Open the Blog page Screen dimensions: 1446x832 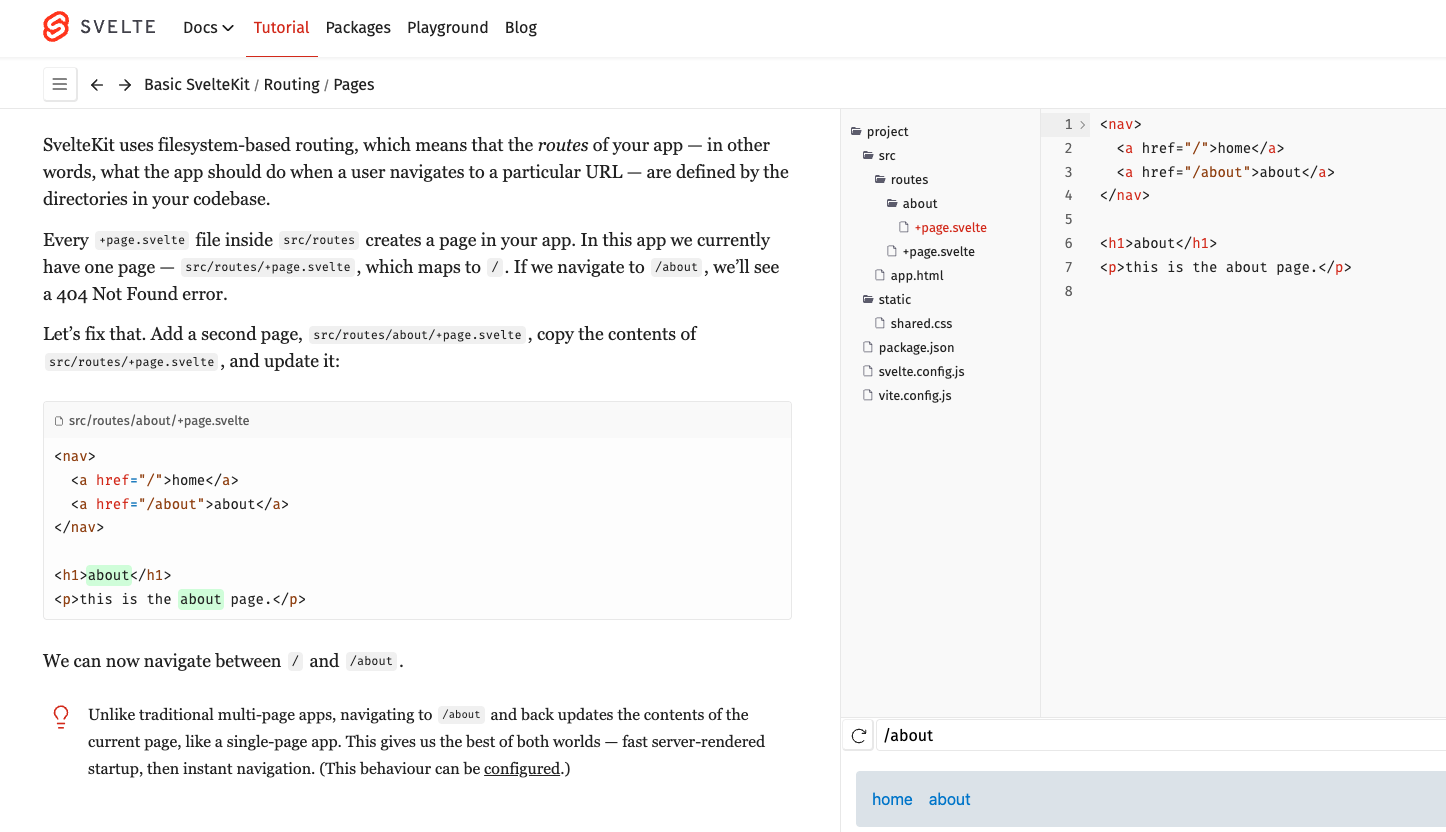520,28
